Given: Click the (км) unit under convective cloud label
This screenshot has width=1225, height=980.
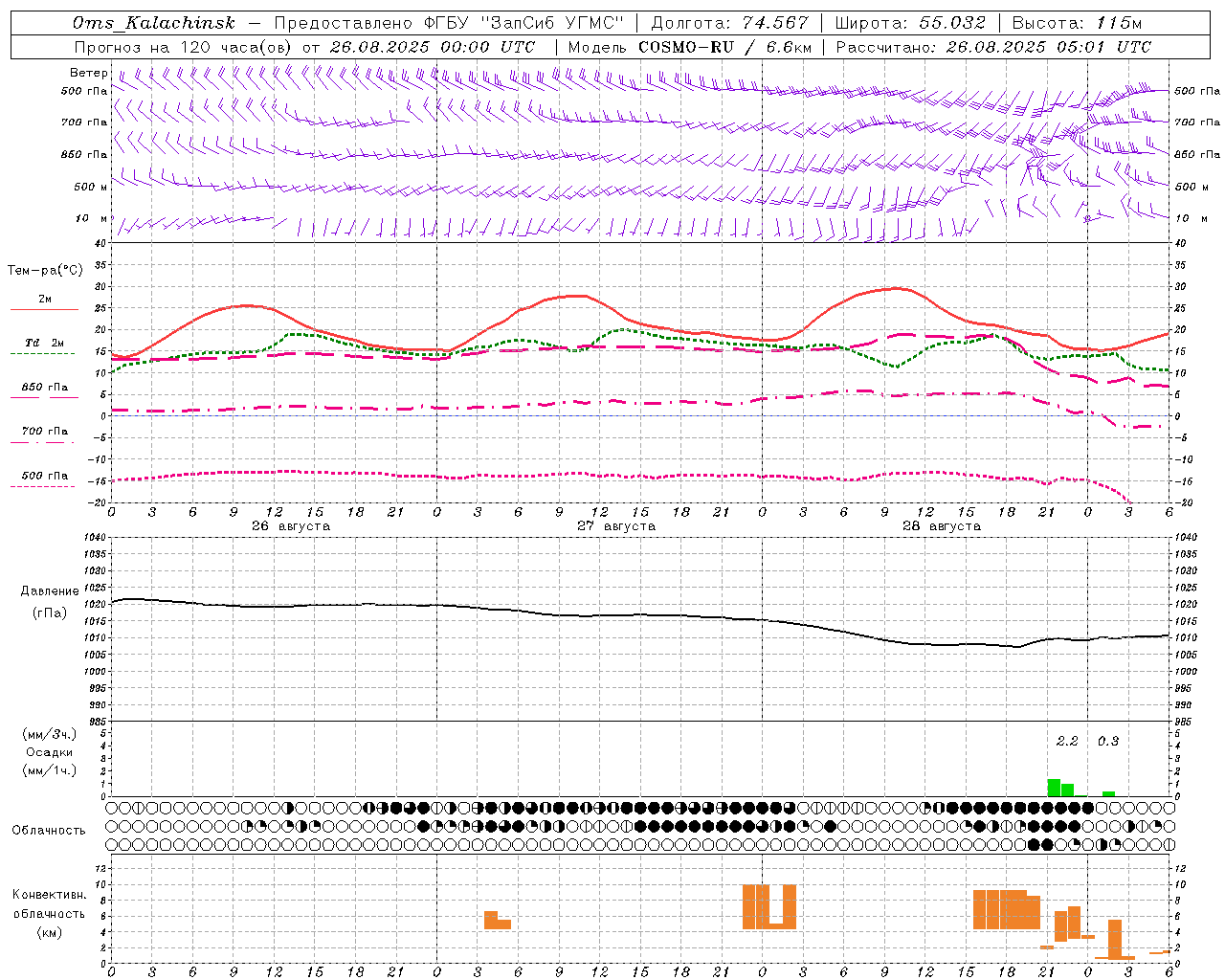Looking at the screenshot, I should 49,932.
